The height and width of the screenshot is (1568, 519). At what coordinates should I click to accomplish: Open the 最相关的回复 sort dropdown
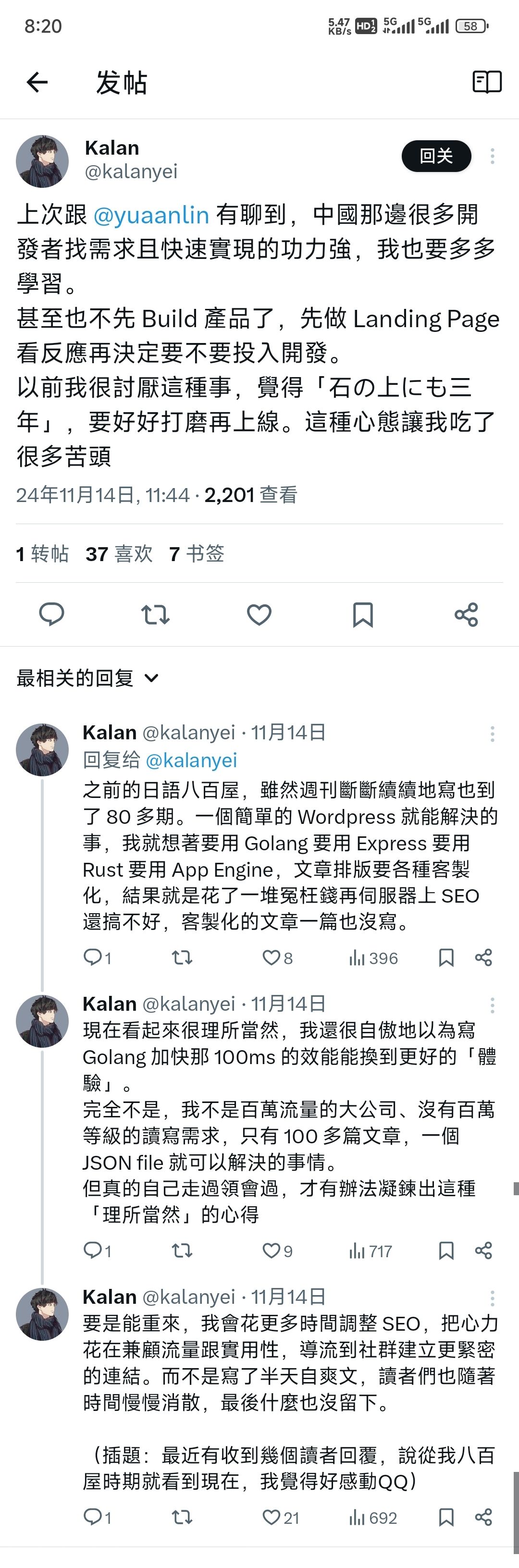pos(88,677)
